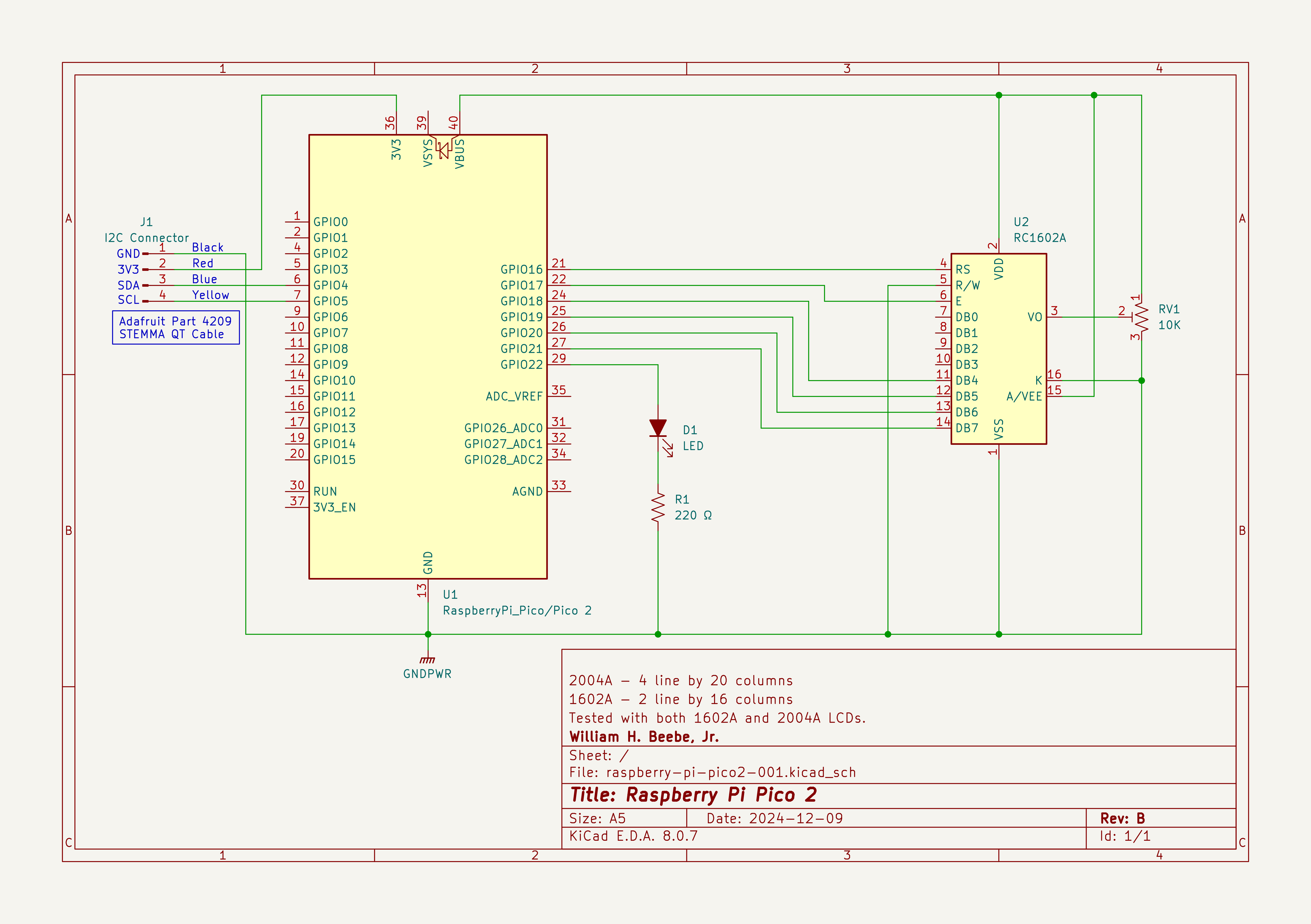The height and width of the screenshot is (924, 1311).
Task: Click the RaspberryPi_Pico/Pico 2 value text
Action: (517, 611)
